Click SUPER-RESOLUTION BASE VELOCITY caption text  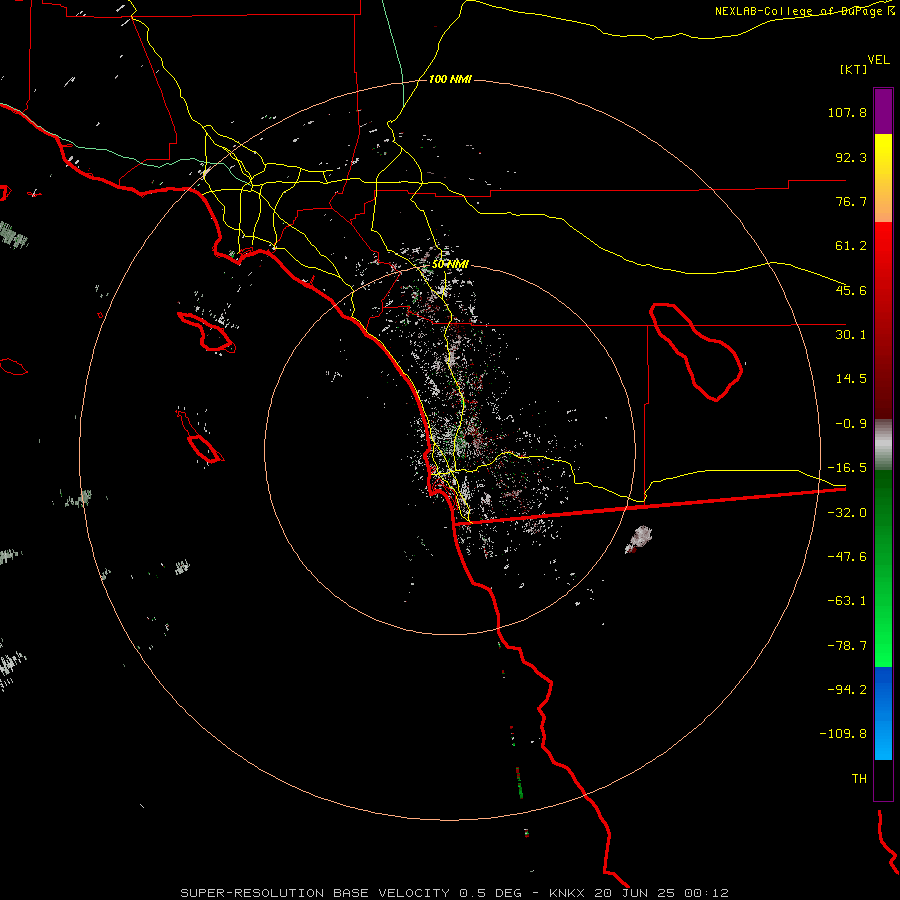(315, 893)
